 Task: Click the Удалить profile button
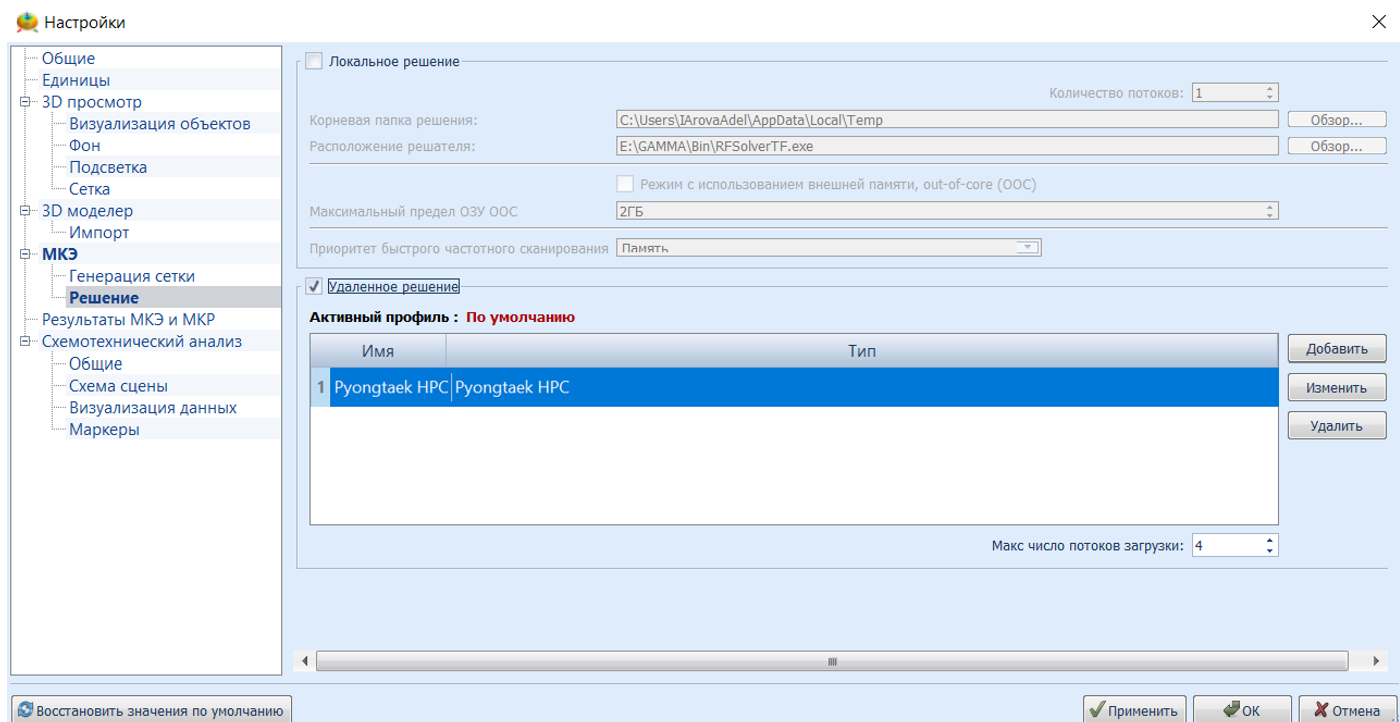[x=1336, y=426]
